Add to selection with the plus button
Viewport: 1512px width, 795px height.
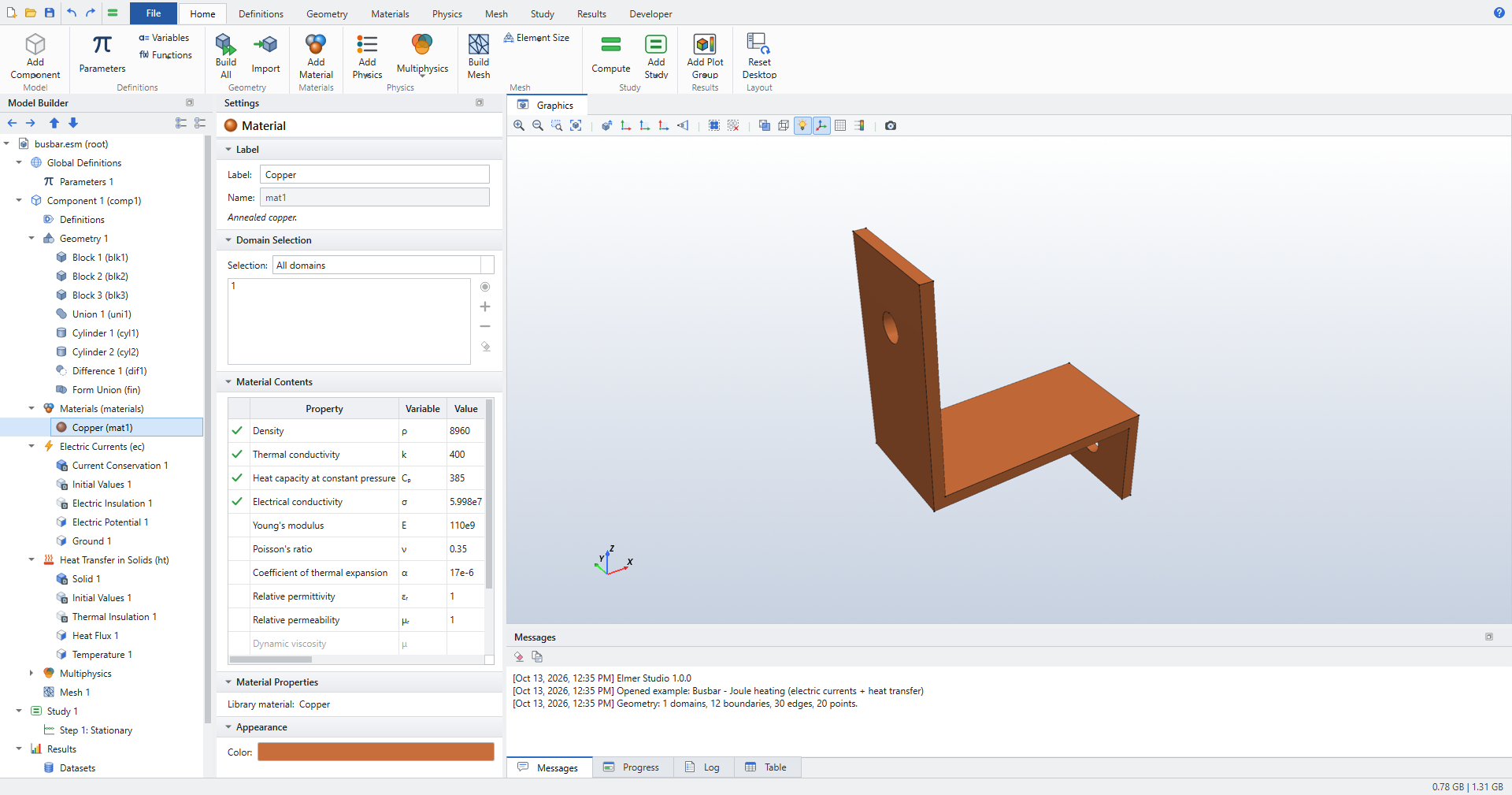click(485, 306)
